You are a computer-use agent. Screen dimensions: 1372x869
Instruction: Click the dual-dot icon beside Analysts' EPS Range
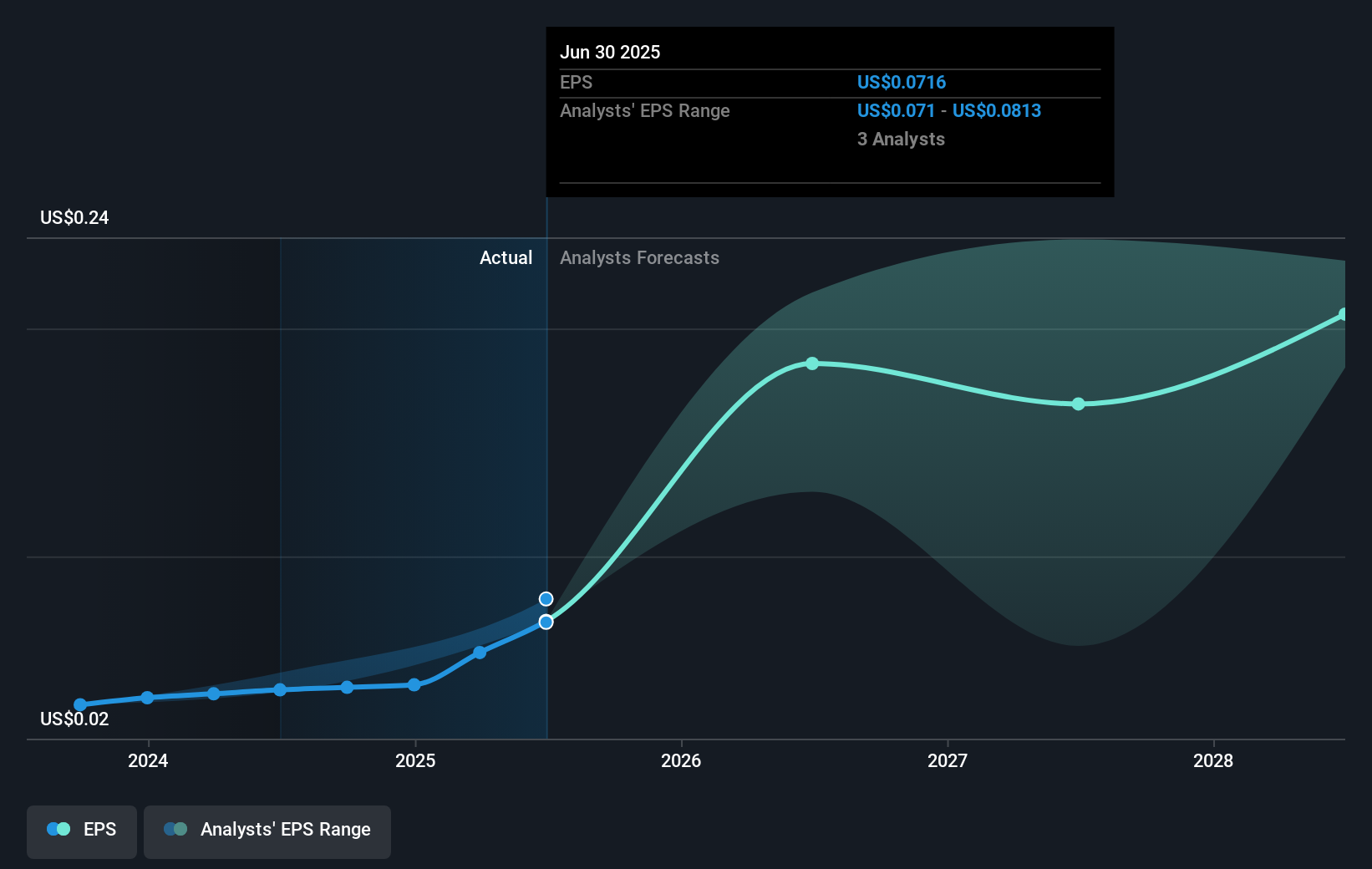(174, 829)
